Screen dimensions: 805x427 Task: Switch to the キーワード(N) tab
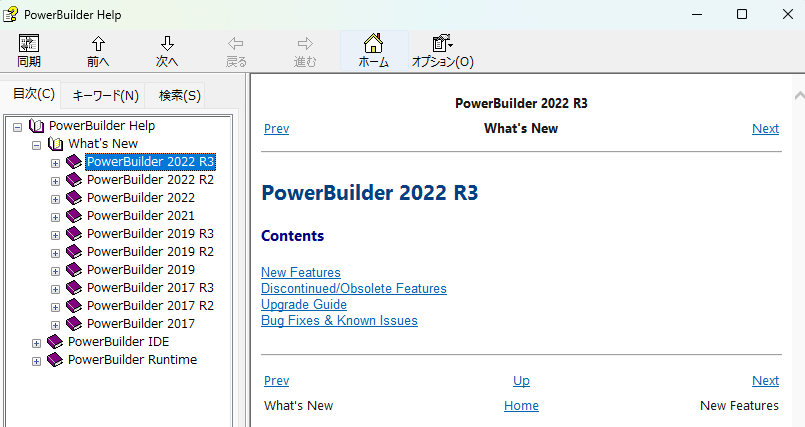pos(105,96)
